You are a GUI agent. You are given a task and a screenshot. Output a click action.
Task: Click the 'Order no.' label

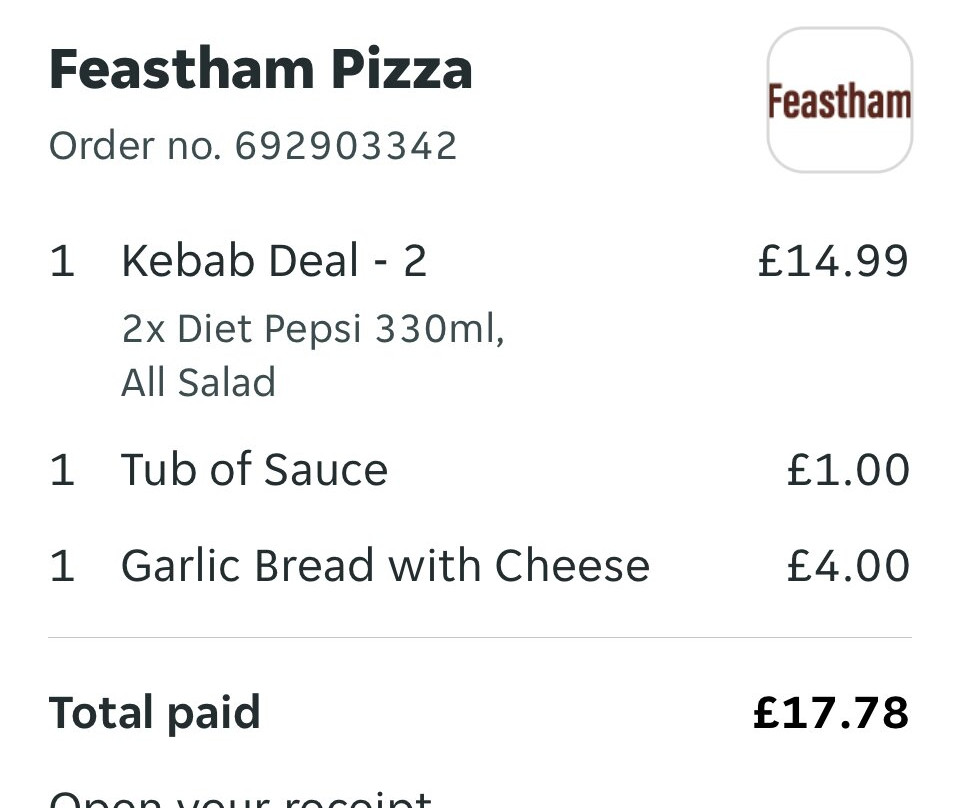135,146
